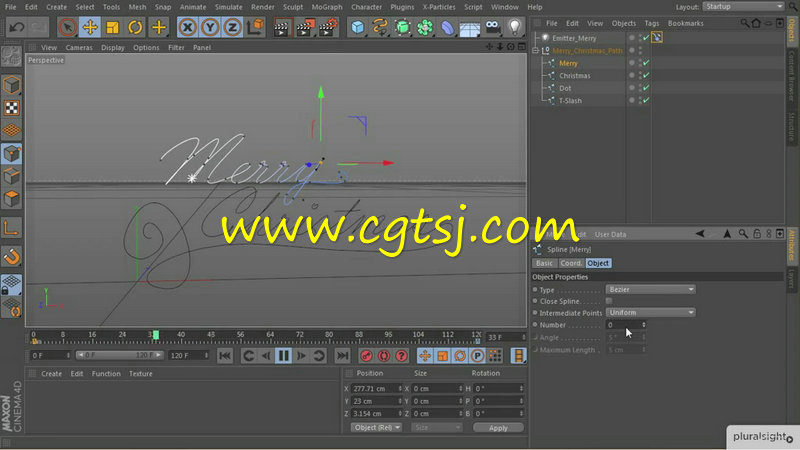Open the Array modeling objects
The image size is (800, 450).
425,28
